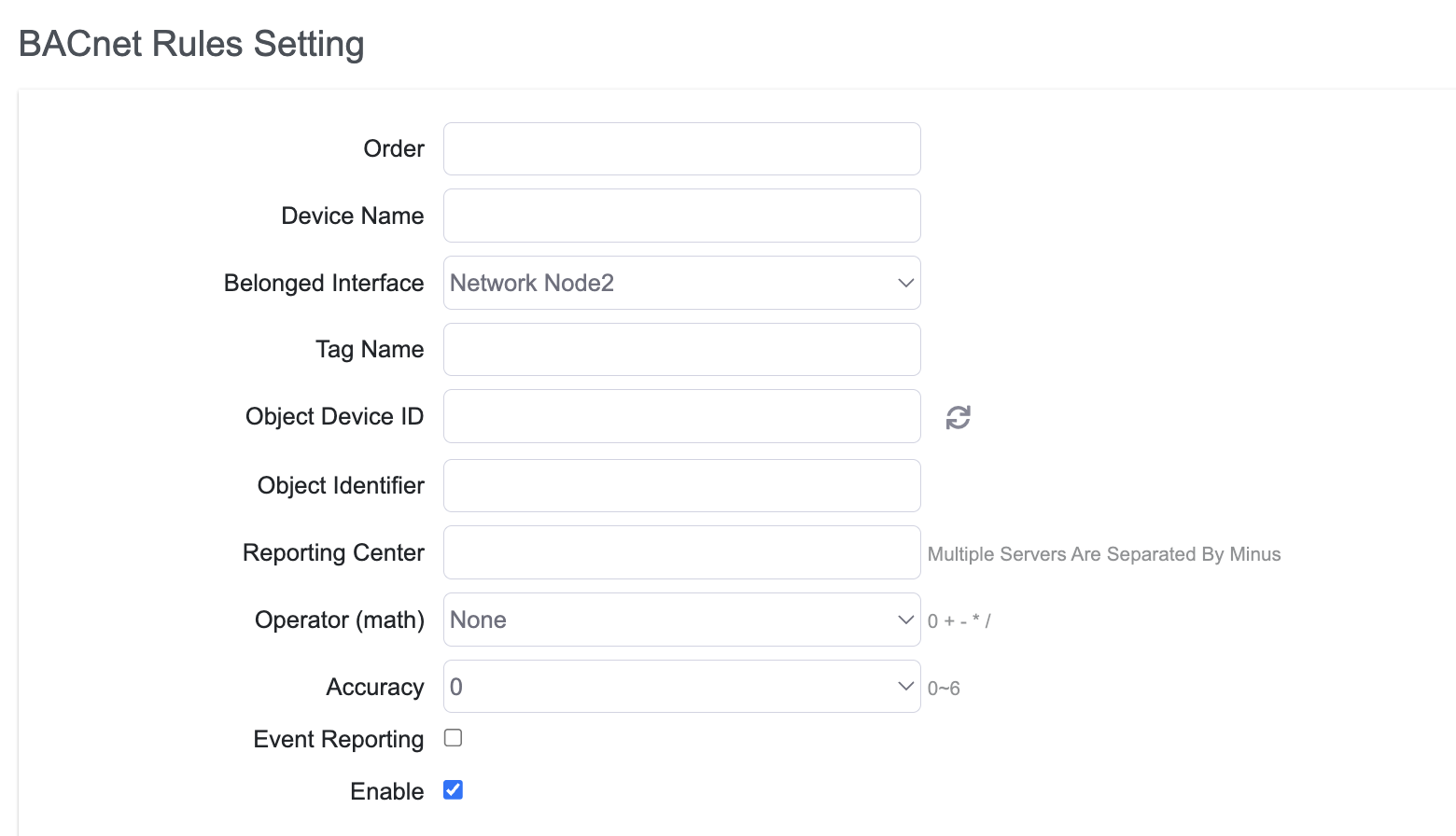1456x836 pixels.
Task: Select the Tag Name input field
Action: point(682,350)
